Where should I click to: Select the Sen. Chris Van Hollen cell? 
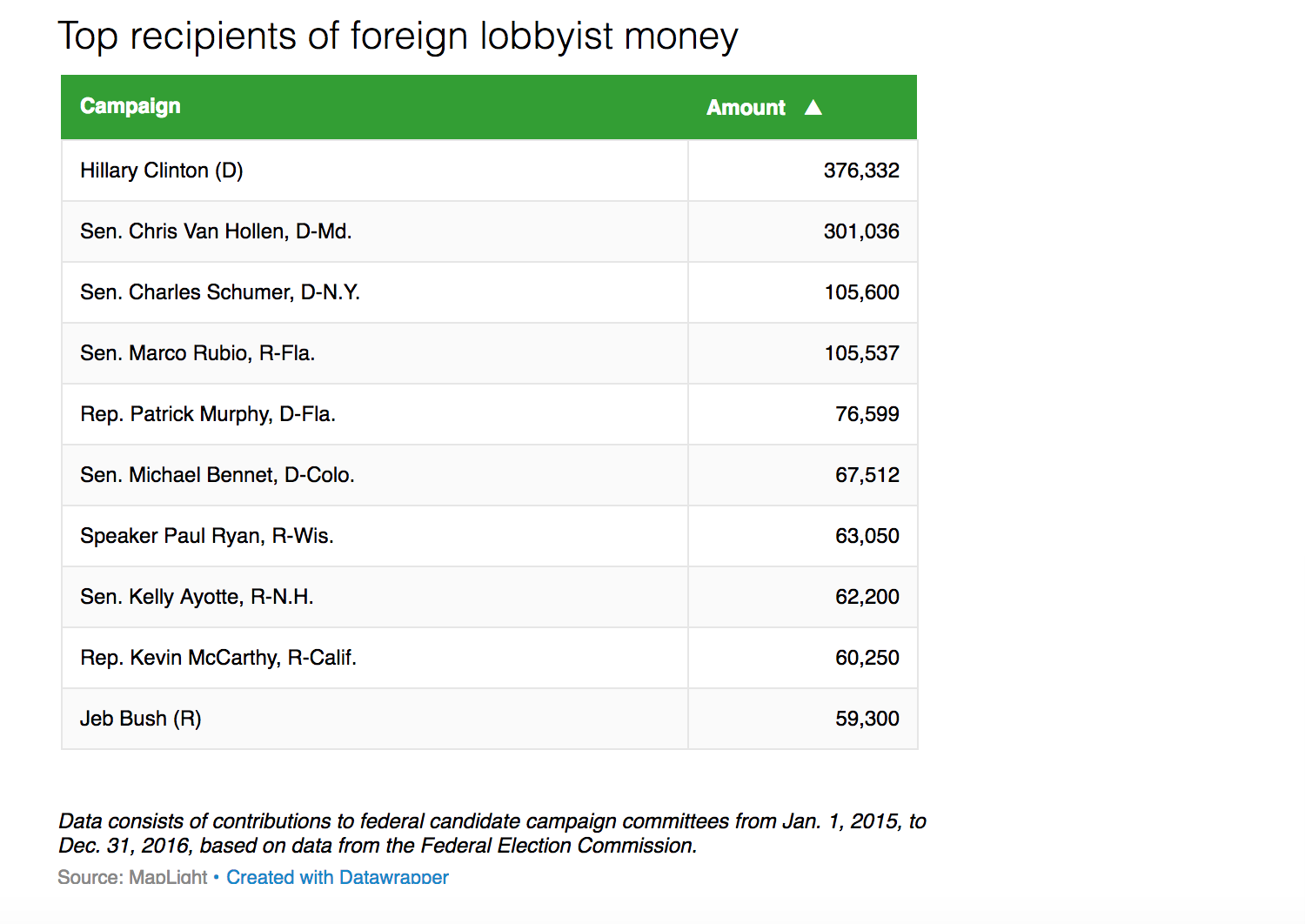(216, 231)
